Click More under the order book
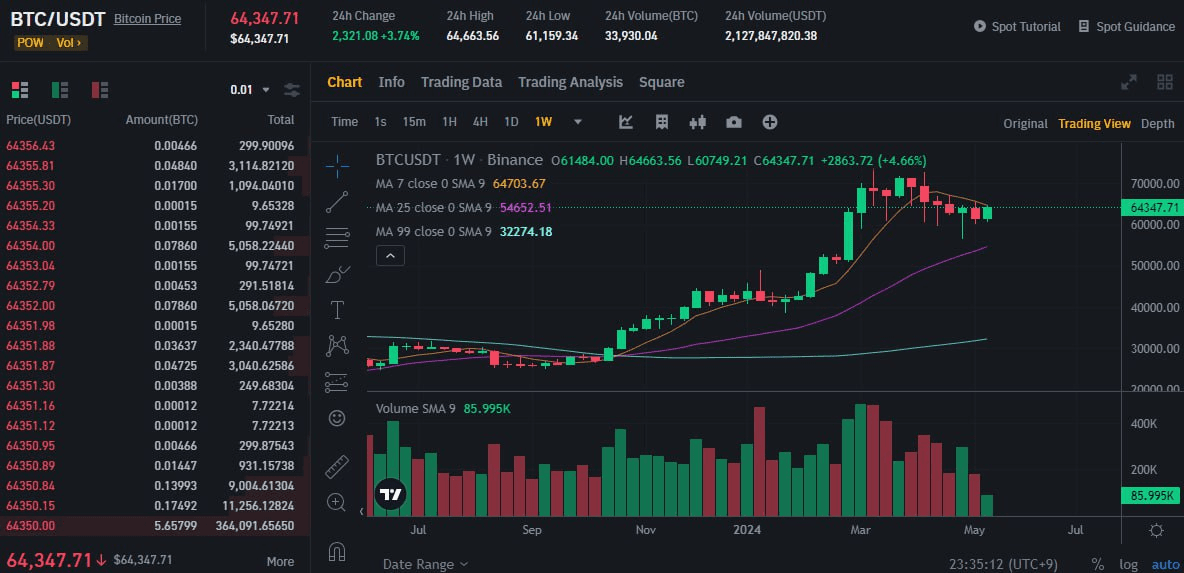This screenshot has width=1184, height=573. coord(280,561)
